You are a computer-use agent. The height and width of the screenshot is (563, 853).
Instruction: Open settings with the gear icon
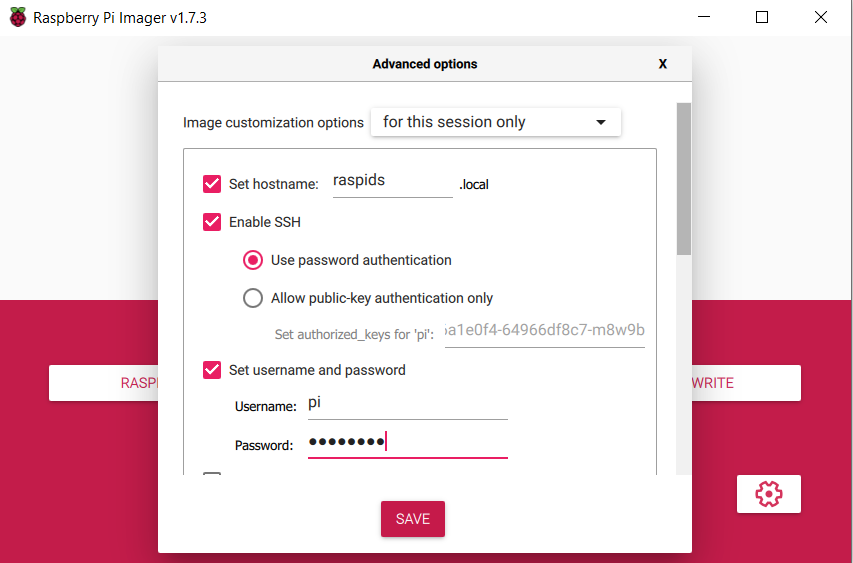(768, 494)
